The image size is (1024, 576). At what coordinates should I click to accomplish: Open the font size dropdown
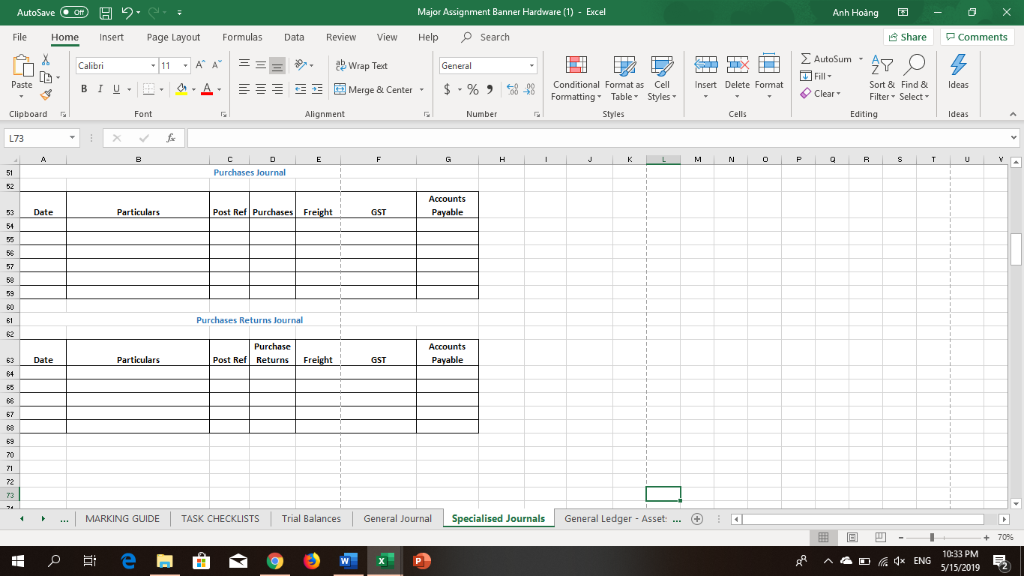pyautogui.click(x=185, y=65)
